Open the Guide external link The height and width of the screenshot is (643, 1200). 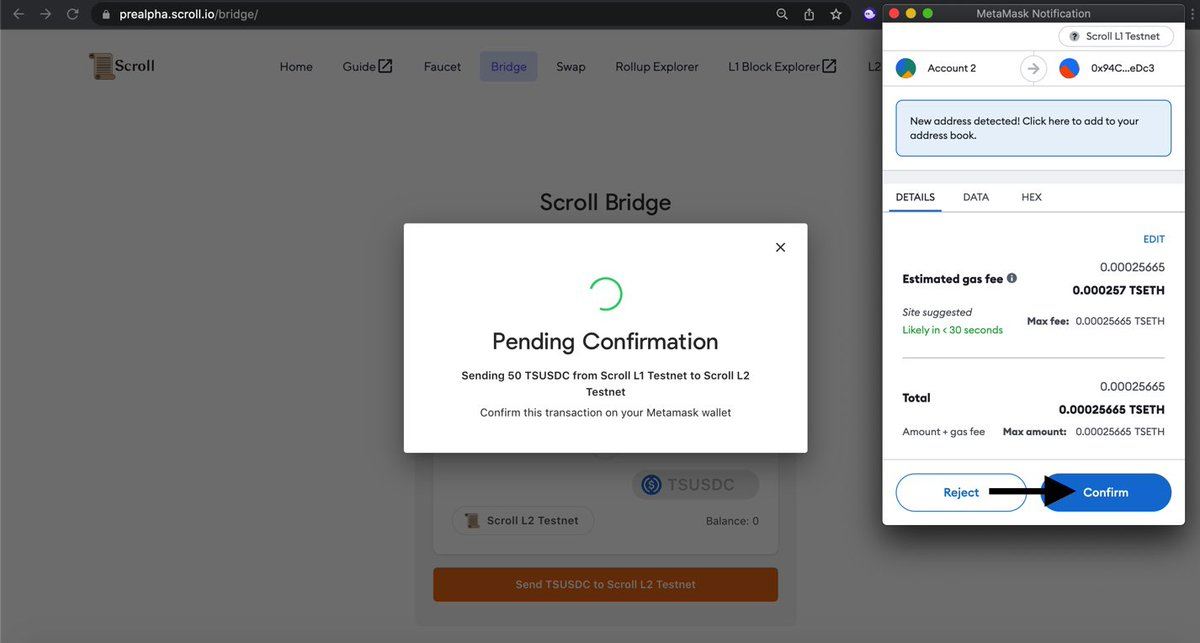[x=368, y=67]
